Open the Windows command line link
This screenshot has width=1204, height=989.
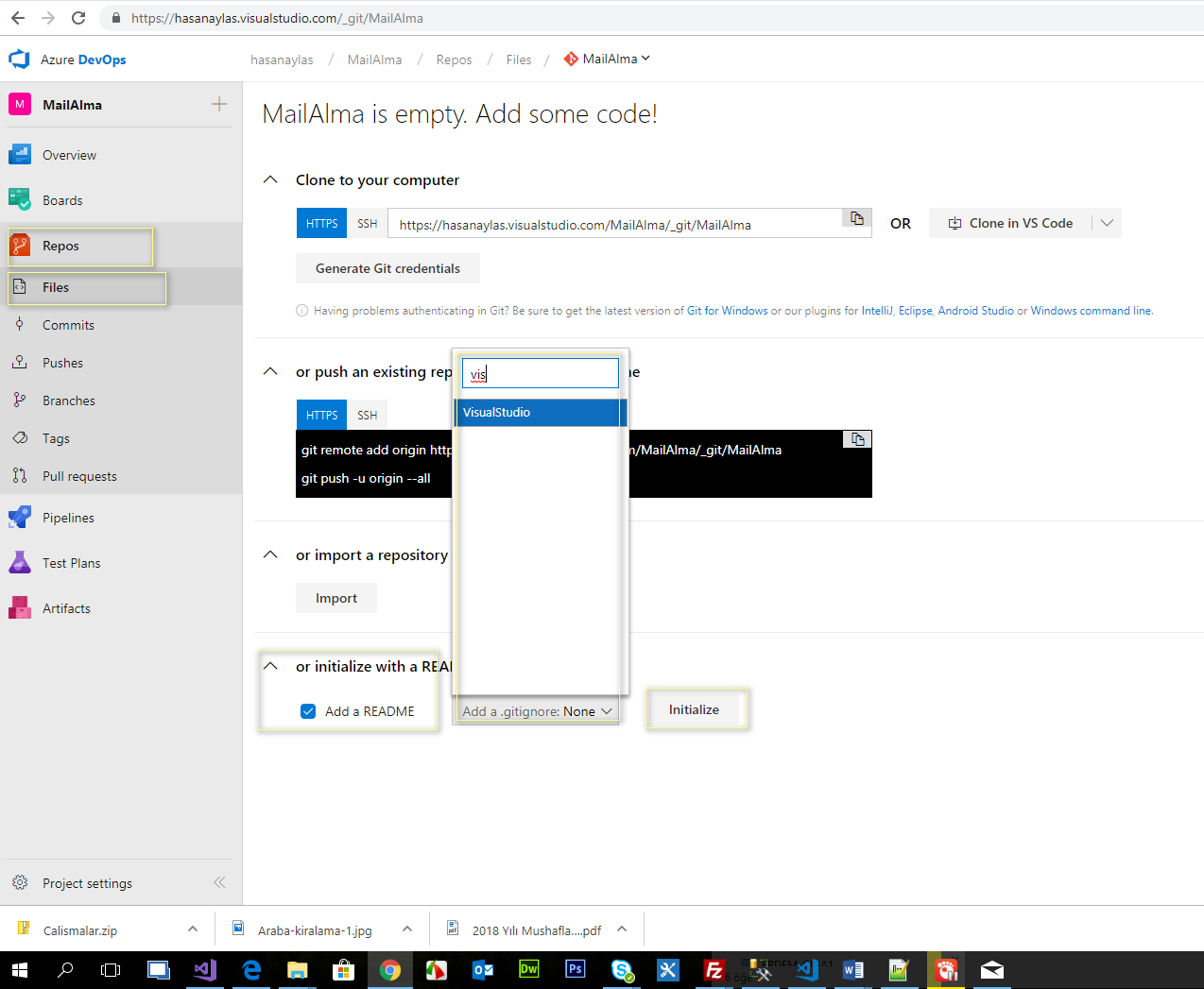point(1092,311)
